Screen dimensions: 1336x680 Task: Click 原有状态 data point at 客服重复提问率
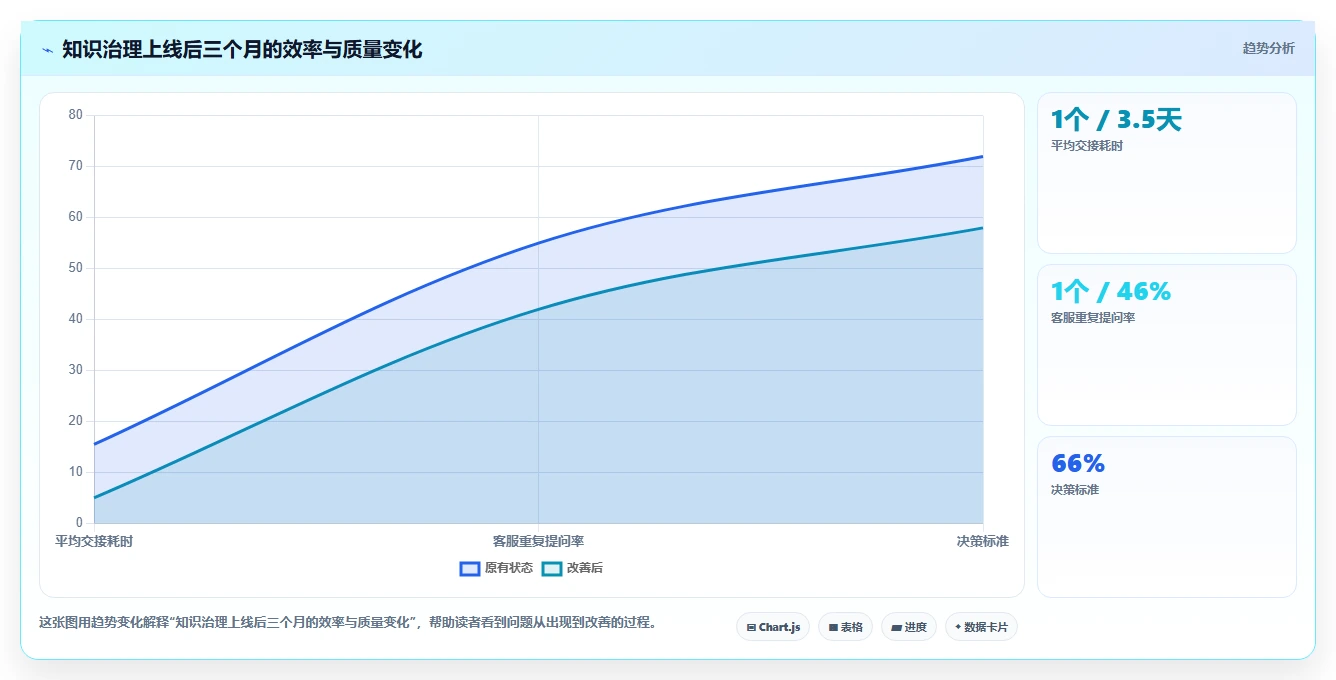click(538, 243)
